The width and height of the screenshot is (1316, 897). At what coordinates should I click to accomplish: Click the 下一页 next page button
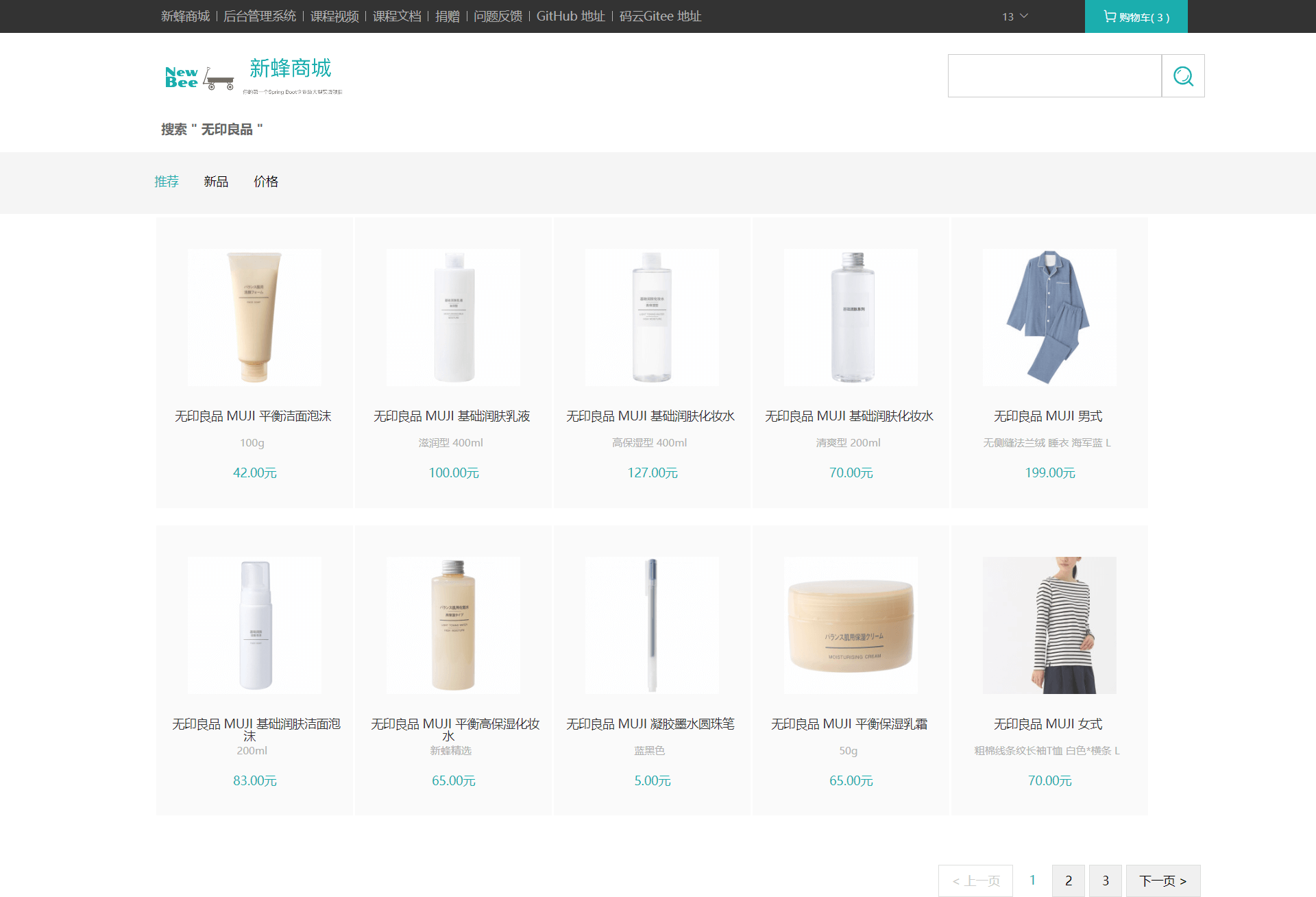point(1162,881)
